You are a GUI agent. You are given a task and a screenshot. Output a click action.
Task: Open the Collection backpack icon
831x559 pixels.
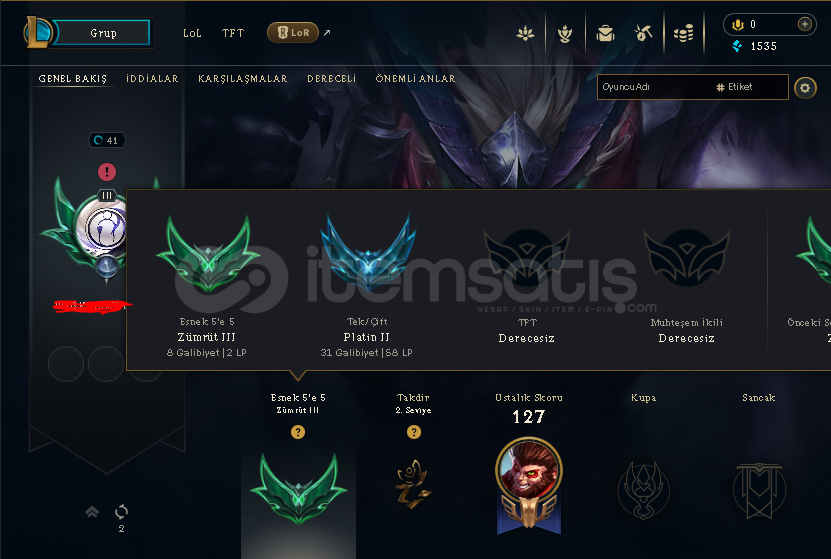point(605,33)
